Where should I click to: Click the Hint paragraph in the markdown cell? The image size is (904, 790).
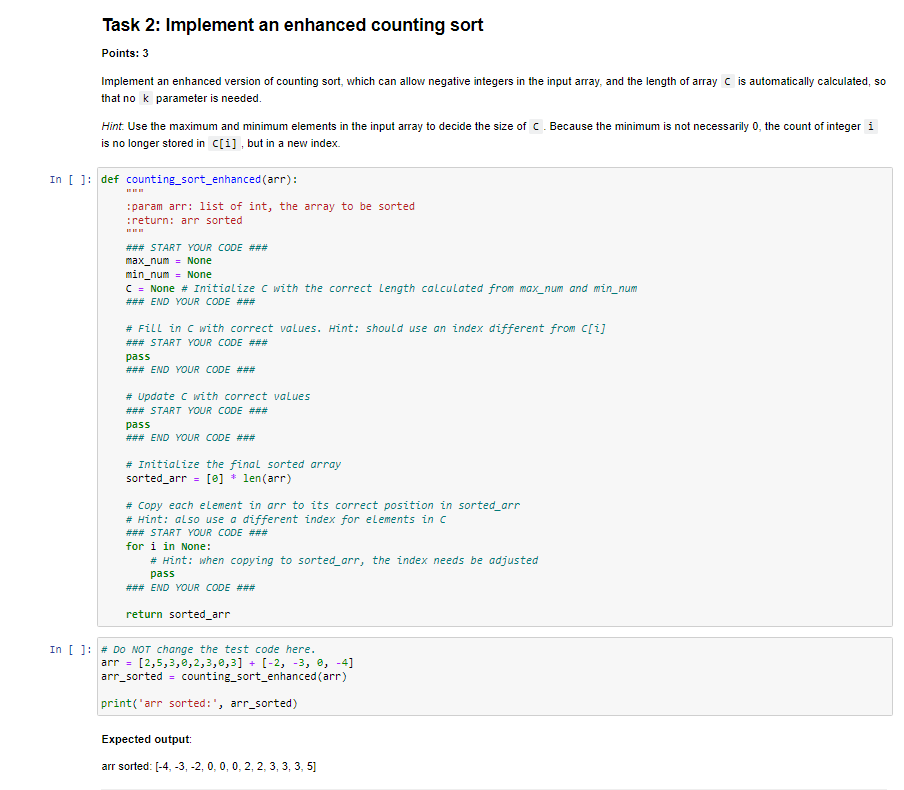pyautogui.click(x=300, y=126)
